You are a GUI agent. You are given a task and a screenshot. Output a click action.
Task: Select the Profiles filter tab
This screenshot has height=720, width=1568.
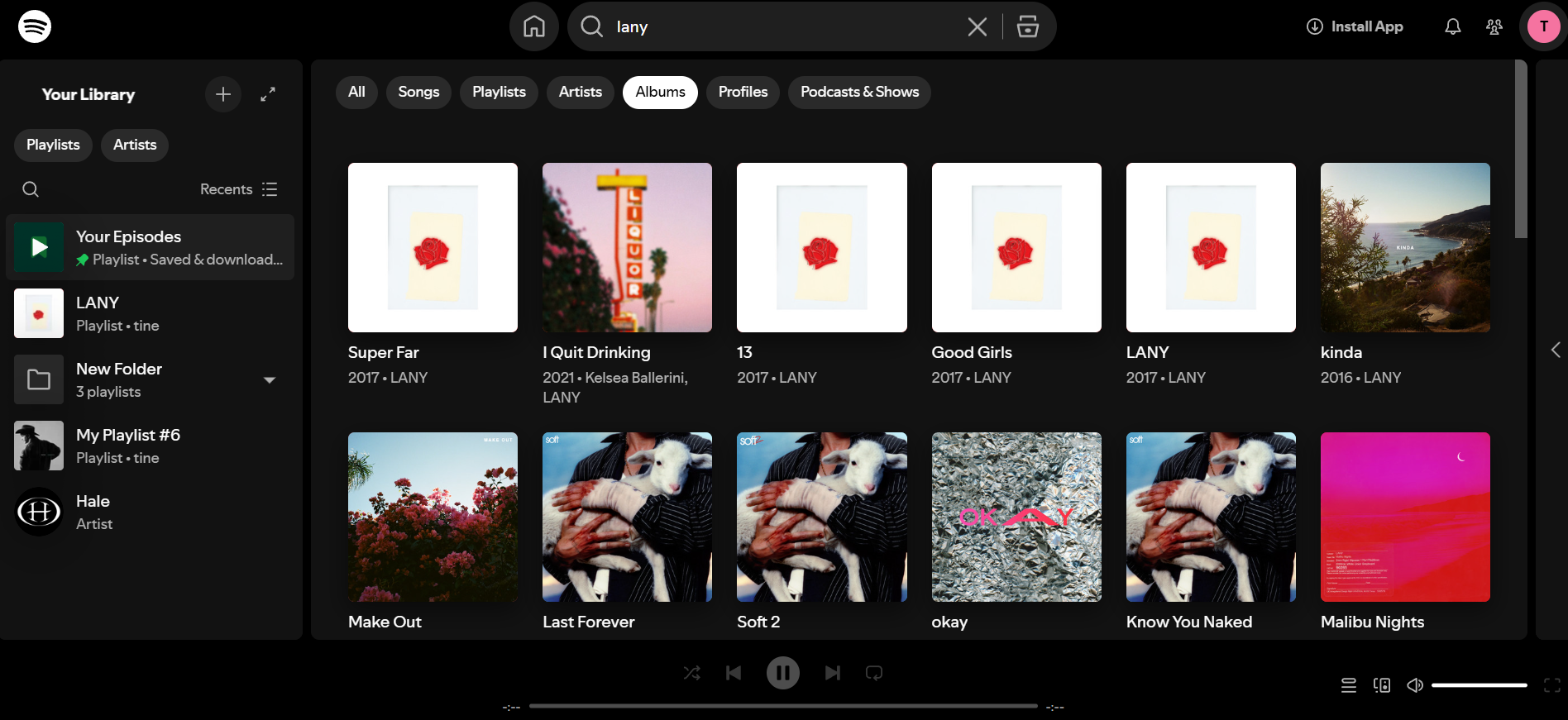click(743, 92)
